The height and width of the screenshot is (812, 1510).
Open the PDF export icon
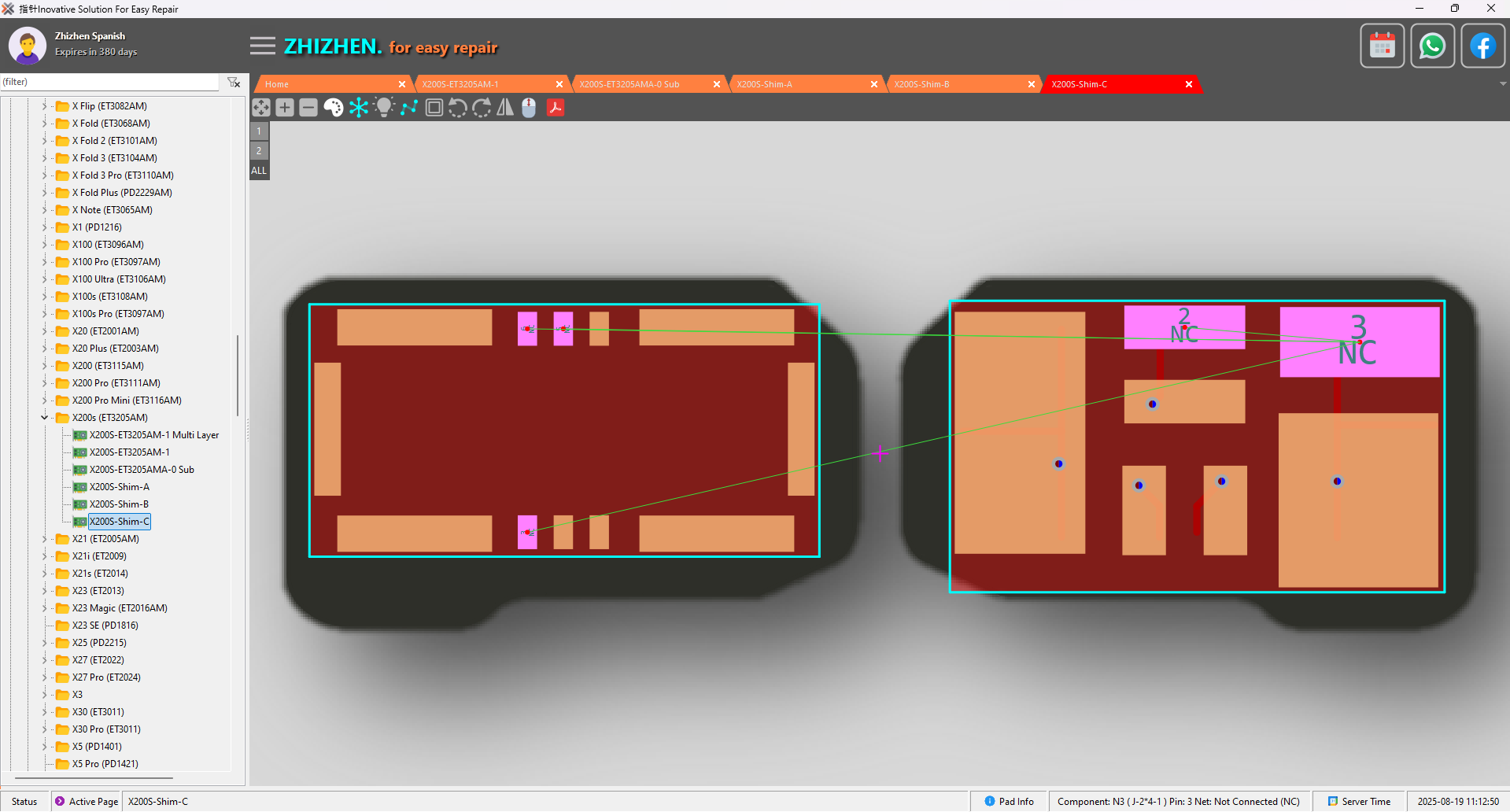(556, 108)
